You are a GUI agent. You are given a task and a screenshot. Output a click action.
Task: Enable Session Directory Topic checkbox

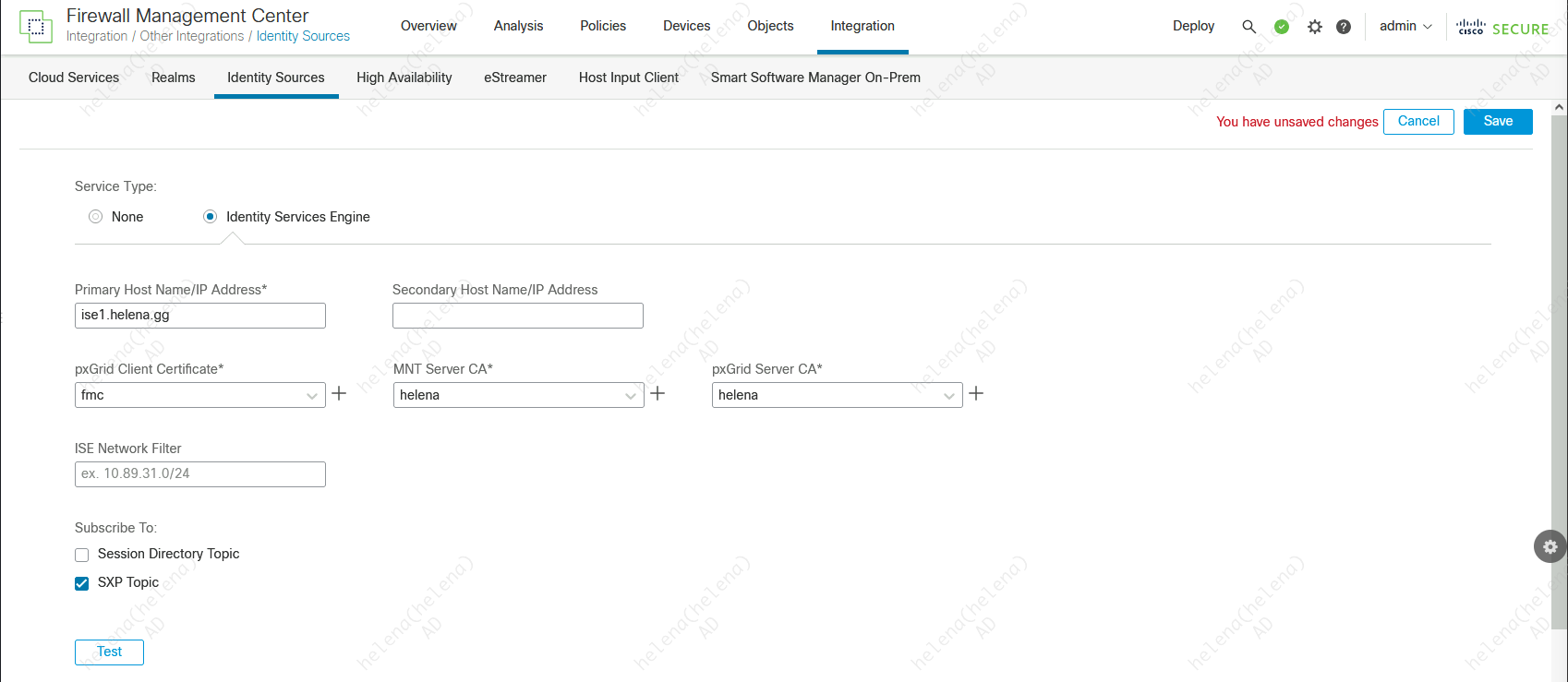82,555
